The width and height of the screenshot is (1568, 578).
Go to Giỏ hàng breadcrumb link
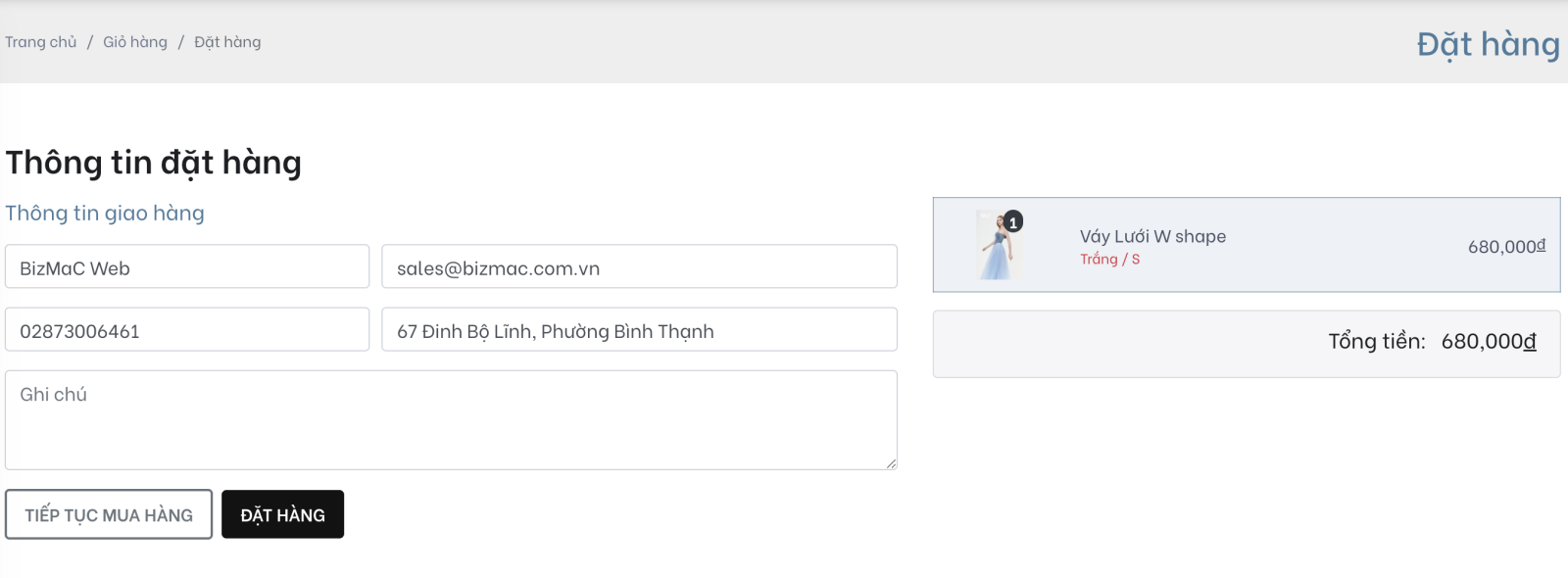click(x=135, y=42)
